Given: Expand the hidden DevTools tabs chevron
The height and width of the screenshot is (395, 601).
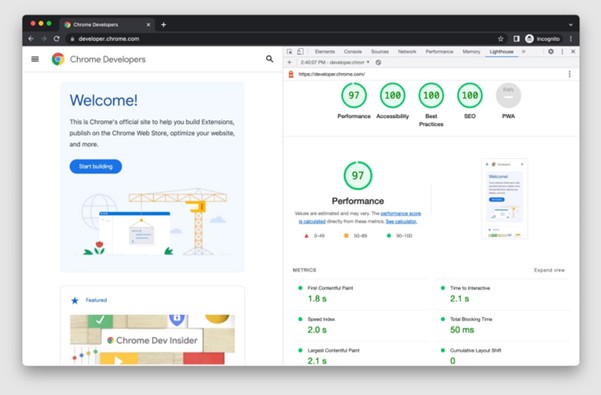Looking at the screenshot, I should coord(524,51).
